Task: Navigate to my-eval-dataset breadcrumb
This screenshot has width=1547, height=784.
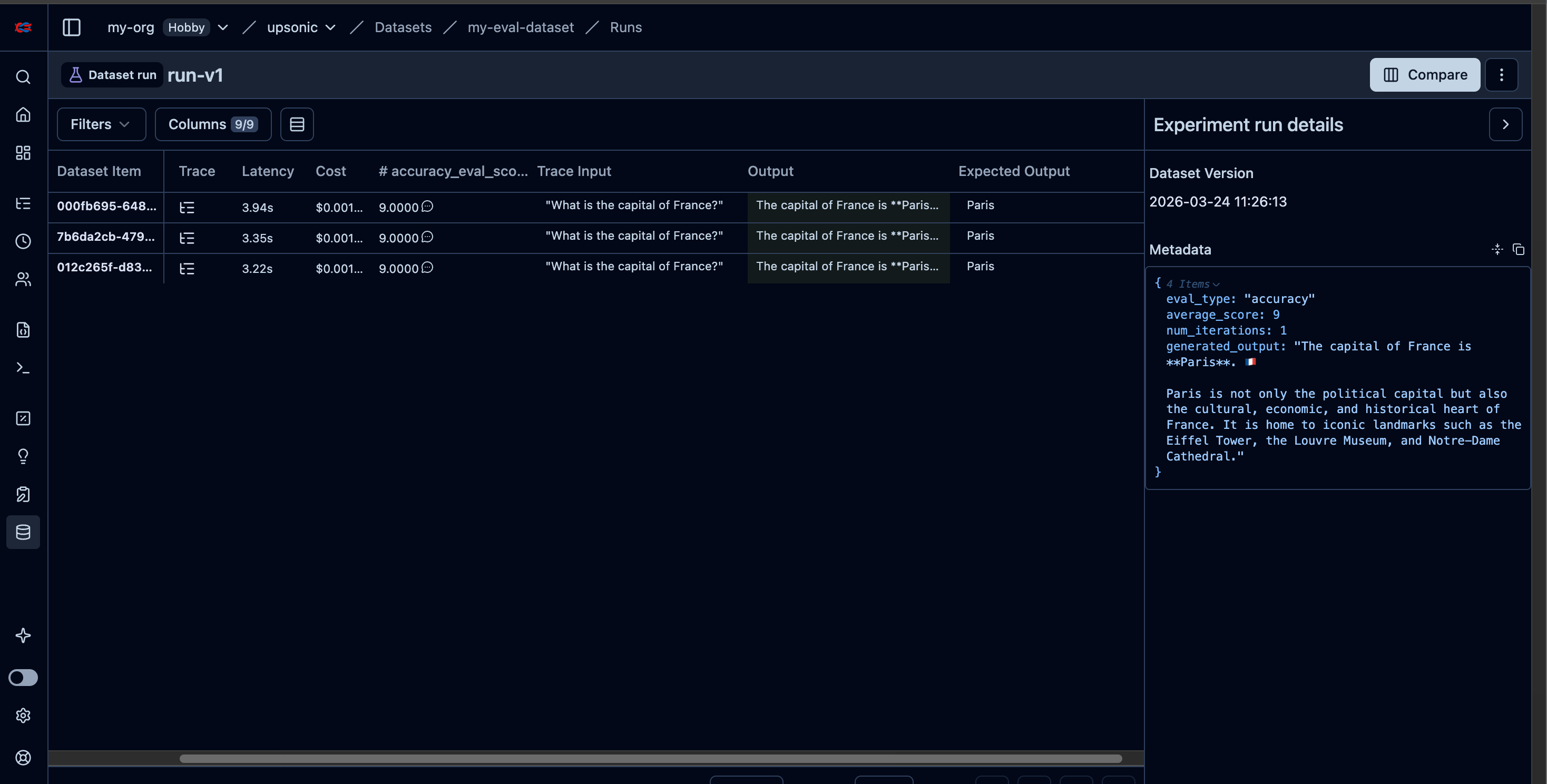Action: click(x=521, y=27)
